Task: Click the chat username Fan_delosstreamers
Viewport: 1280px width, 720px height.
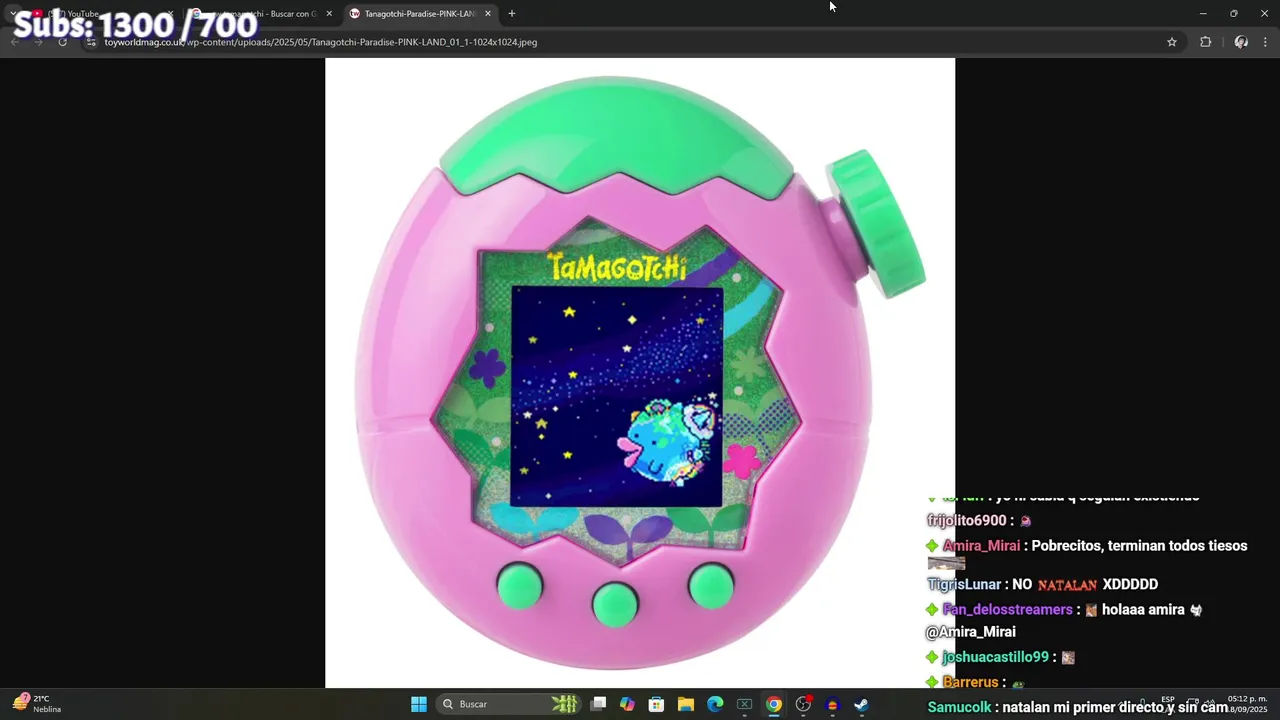Action: pyautogui.click(x=1007, y=610)
